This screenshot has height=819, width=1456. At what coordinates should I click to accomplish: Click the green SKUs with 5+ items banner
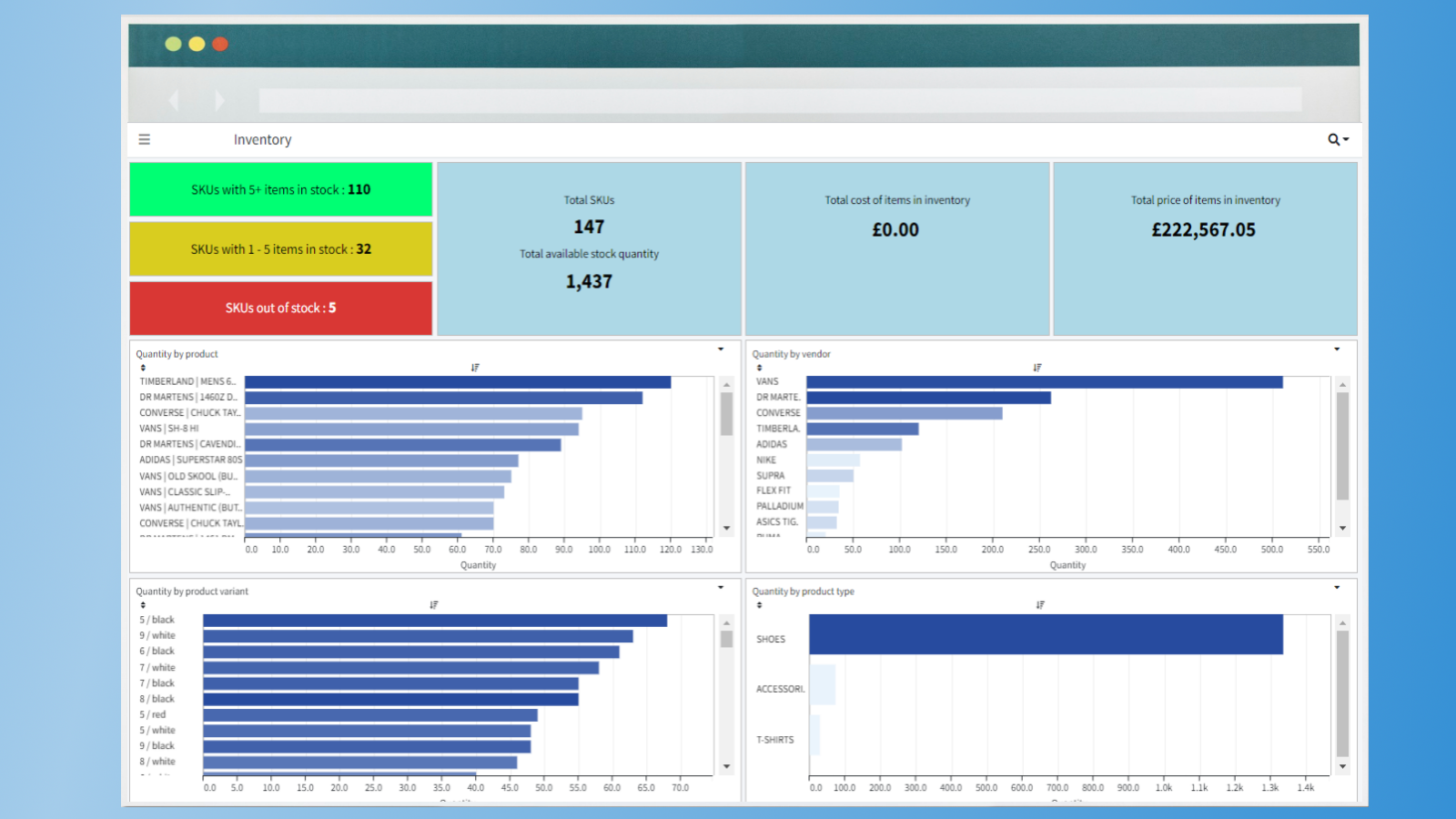tap(280, 189)
